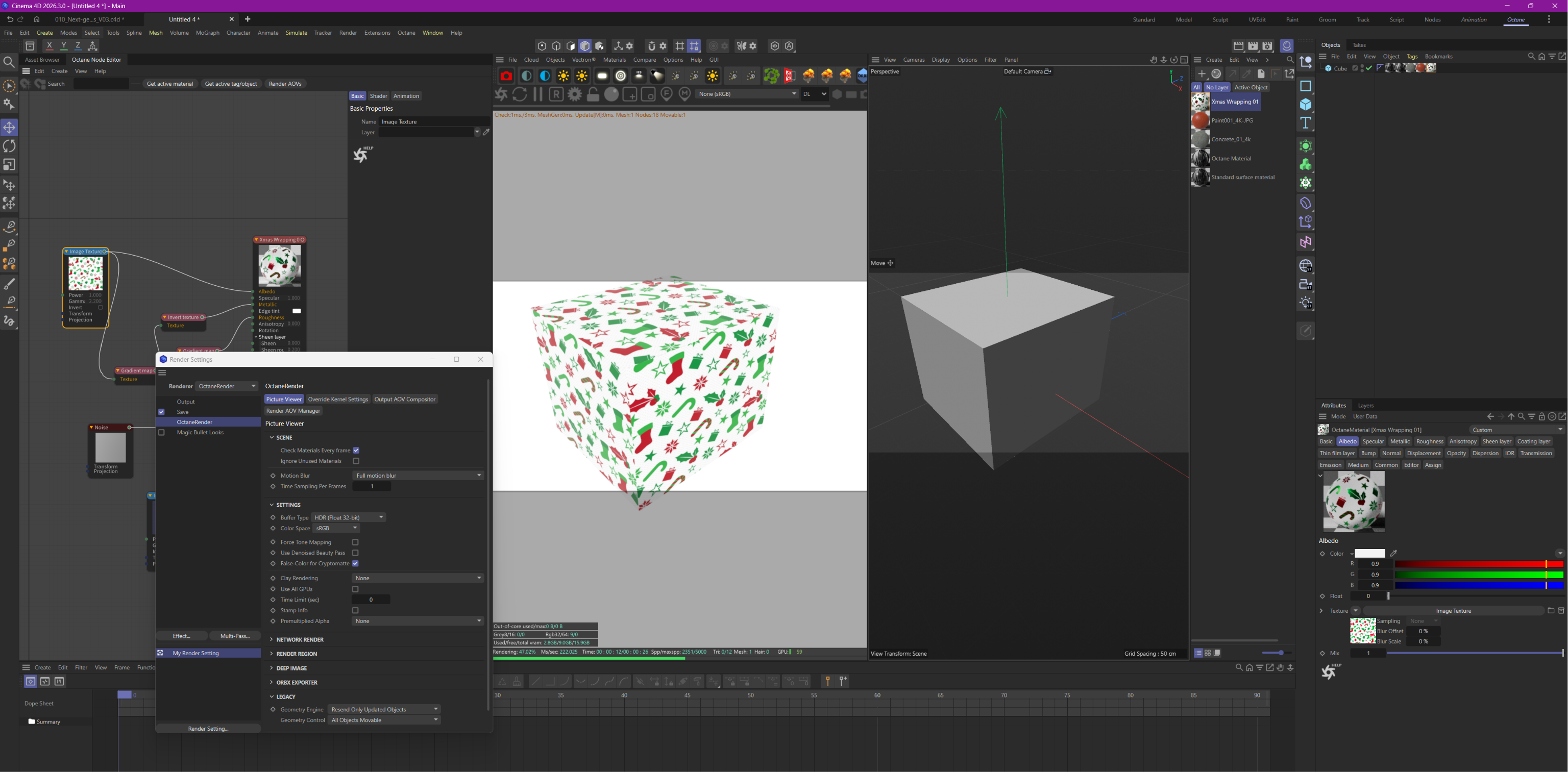
Task: Click the render region R icon
Action: 556,94
